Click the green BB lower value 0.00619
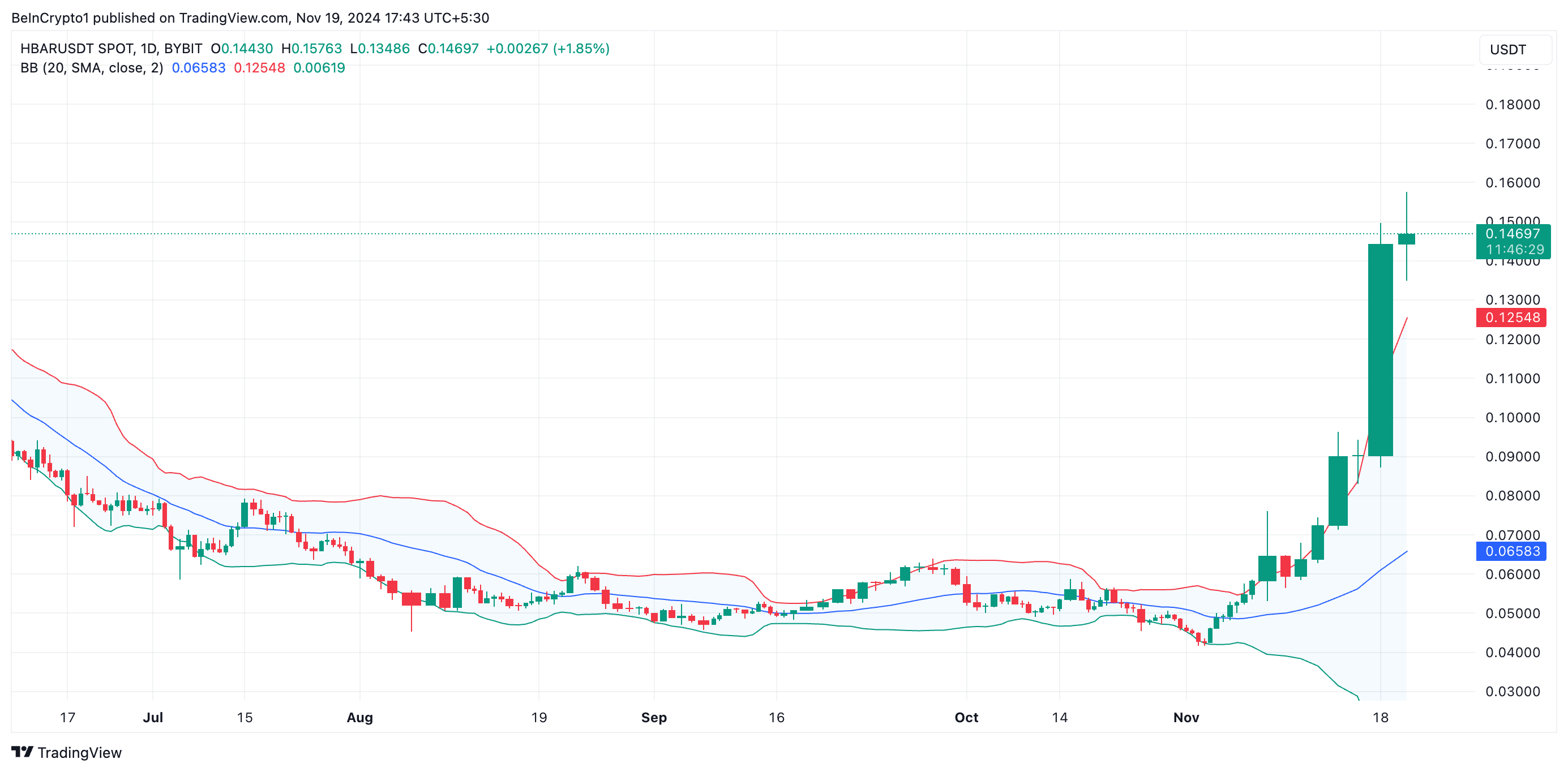The height and width of the screenshot is (772, 1568). coord(319,68)
